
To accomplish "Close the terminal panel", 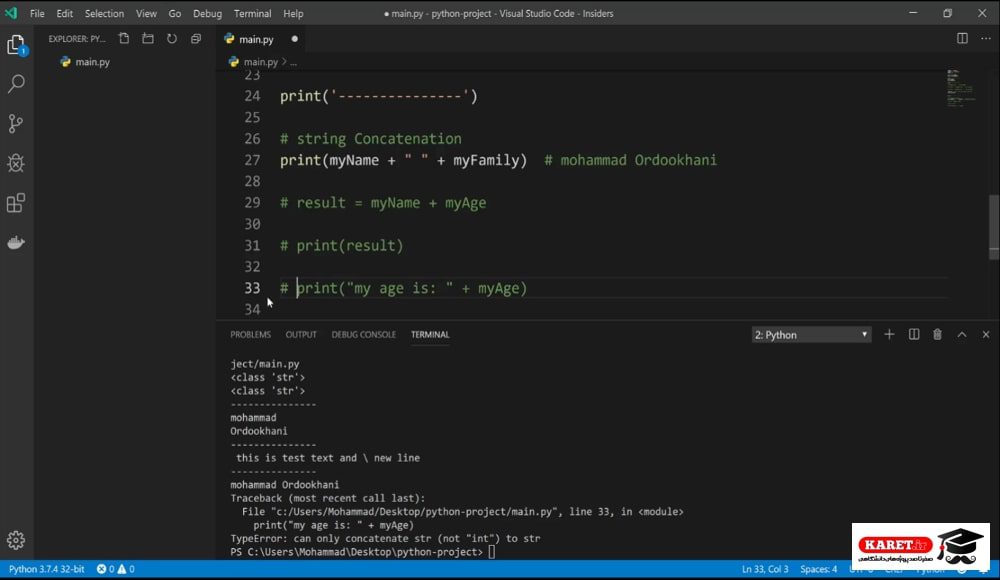I will (x=986, y=334).
